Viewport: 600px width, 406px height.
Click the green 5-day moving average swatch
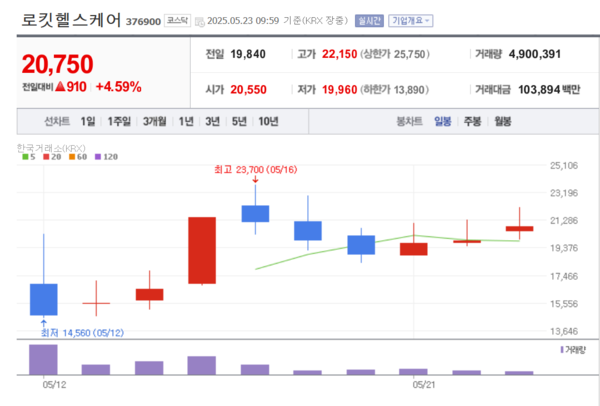pyautogui.click(x=25, y=157)
